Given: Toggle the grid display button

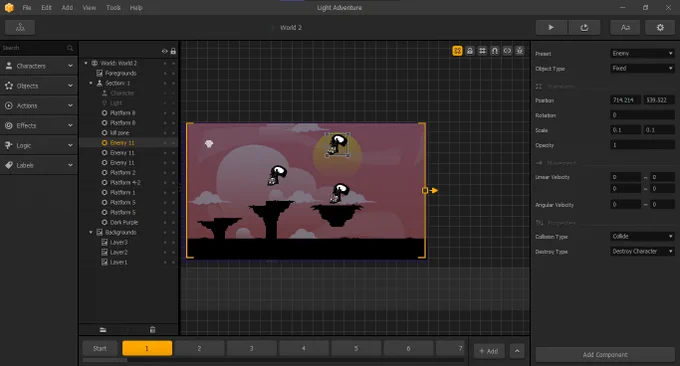Looking at the screenshot, I should [x=482, y=51].
